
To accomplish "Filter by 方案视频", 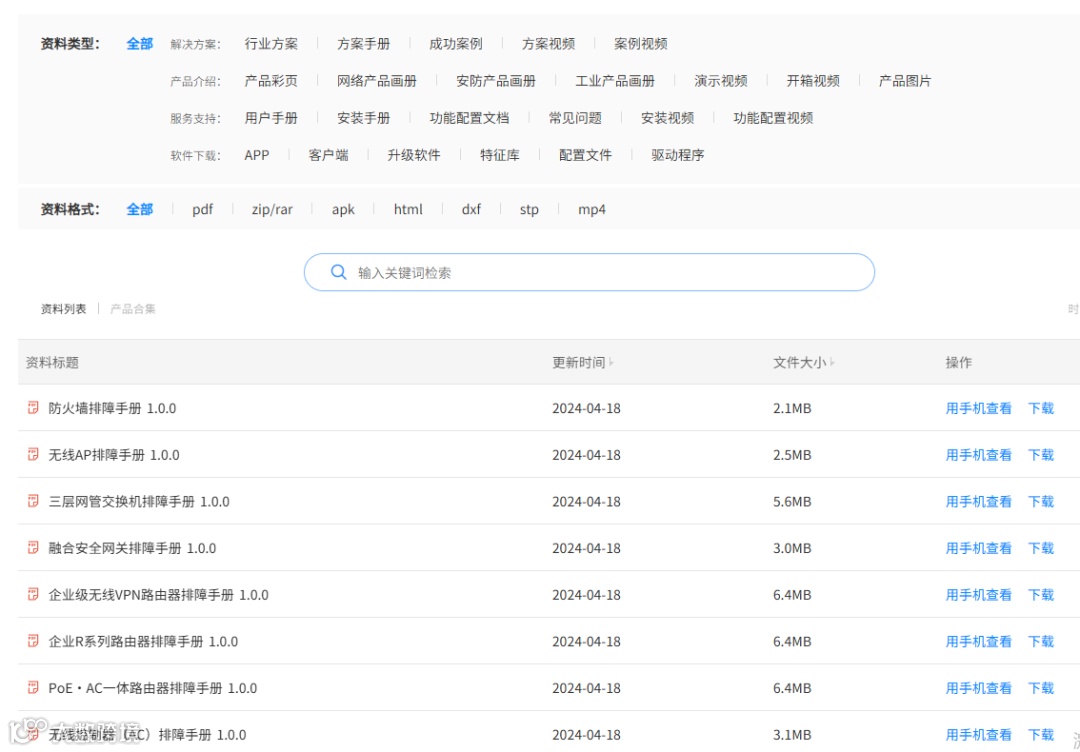I will coord(548,44).
